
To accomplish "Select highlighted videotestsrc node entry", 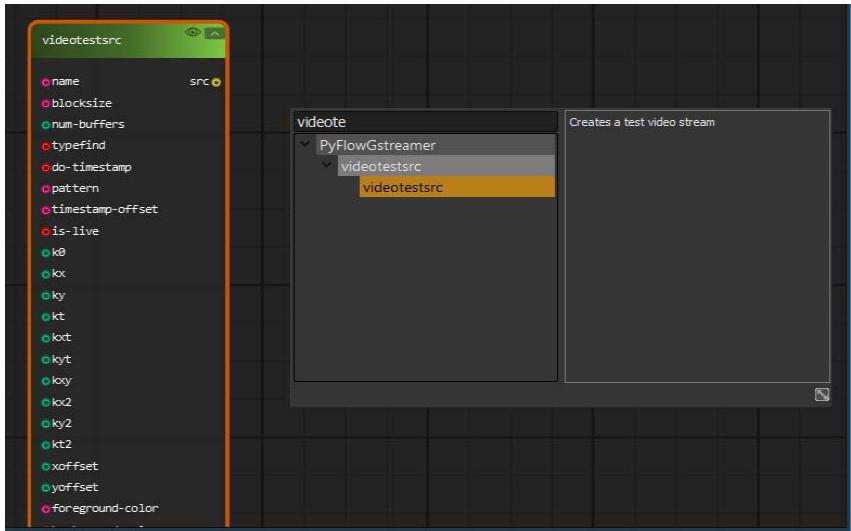I will 457,187.
